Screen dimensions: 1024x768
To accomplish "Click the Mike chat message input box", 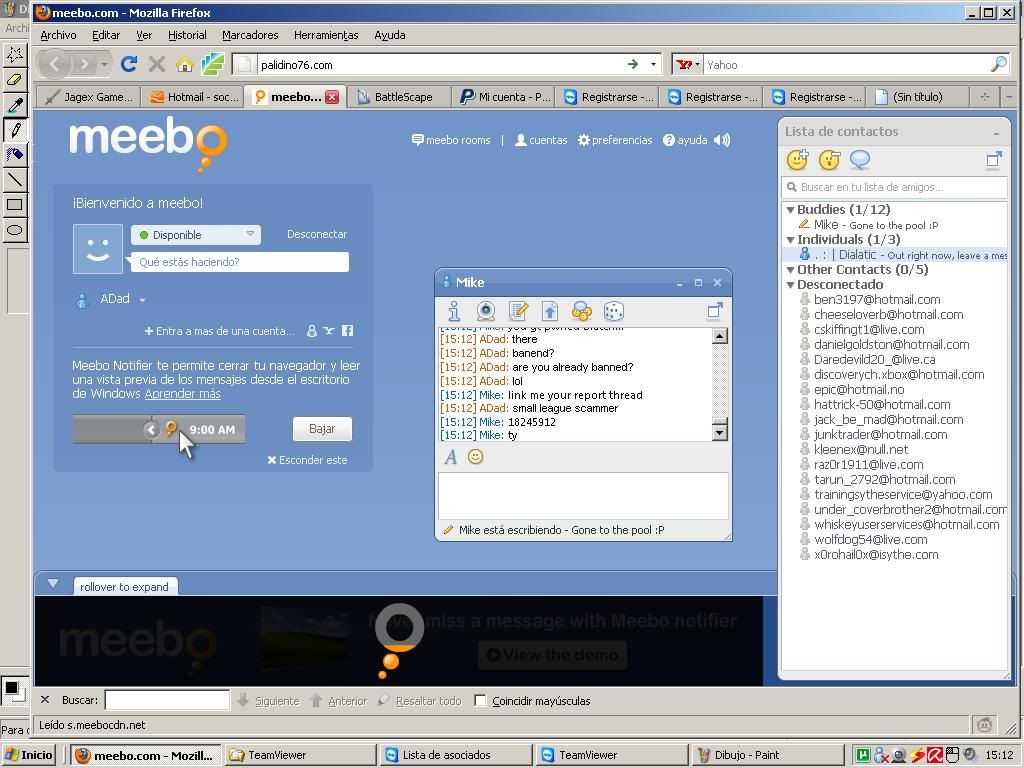I will click(x=583, y=496).
